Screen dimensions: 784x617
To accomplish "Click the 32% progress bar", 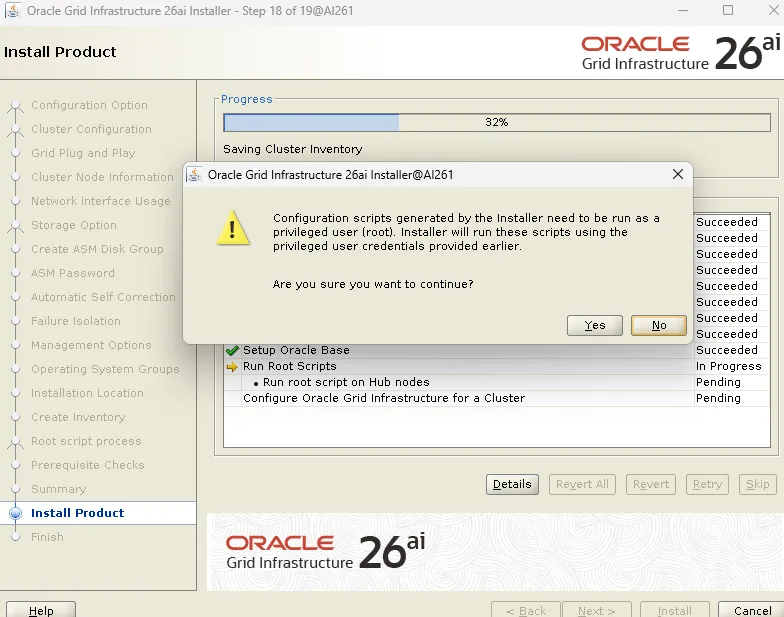I will coord(496,122).
